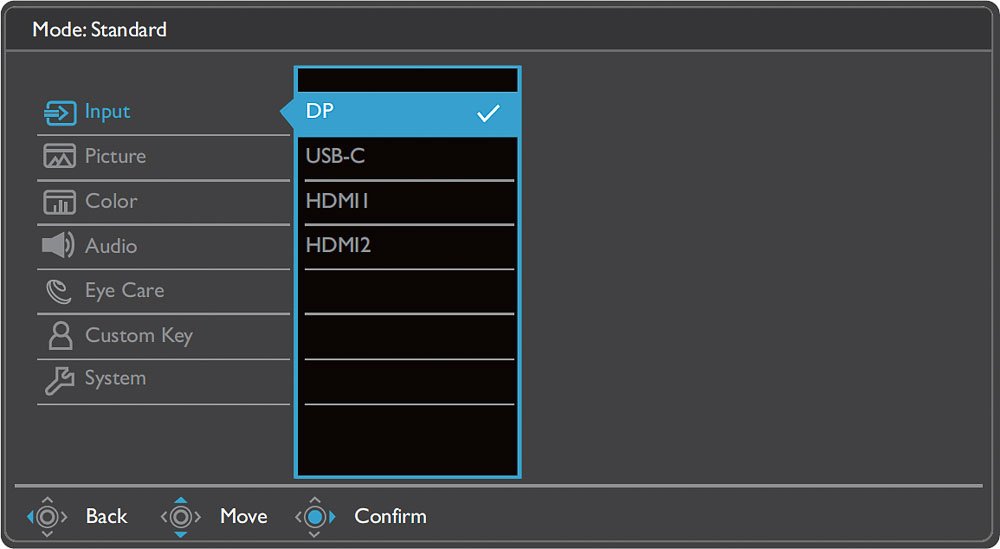Open the Eye Care menu item
Screen dimensions: 1000x549
point(163,291)
